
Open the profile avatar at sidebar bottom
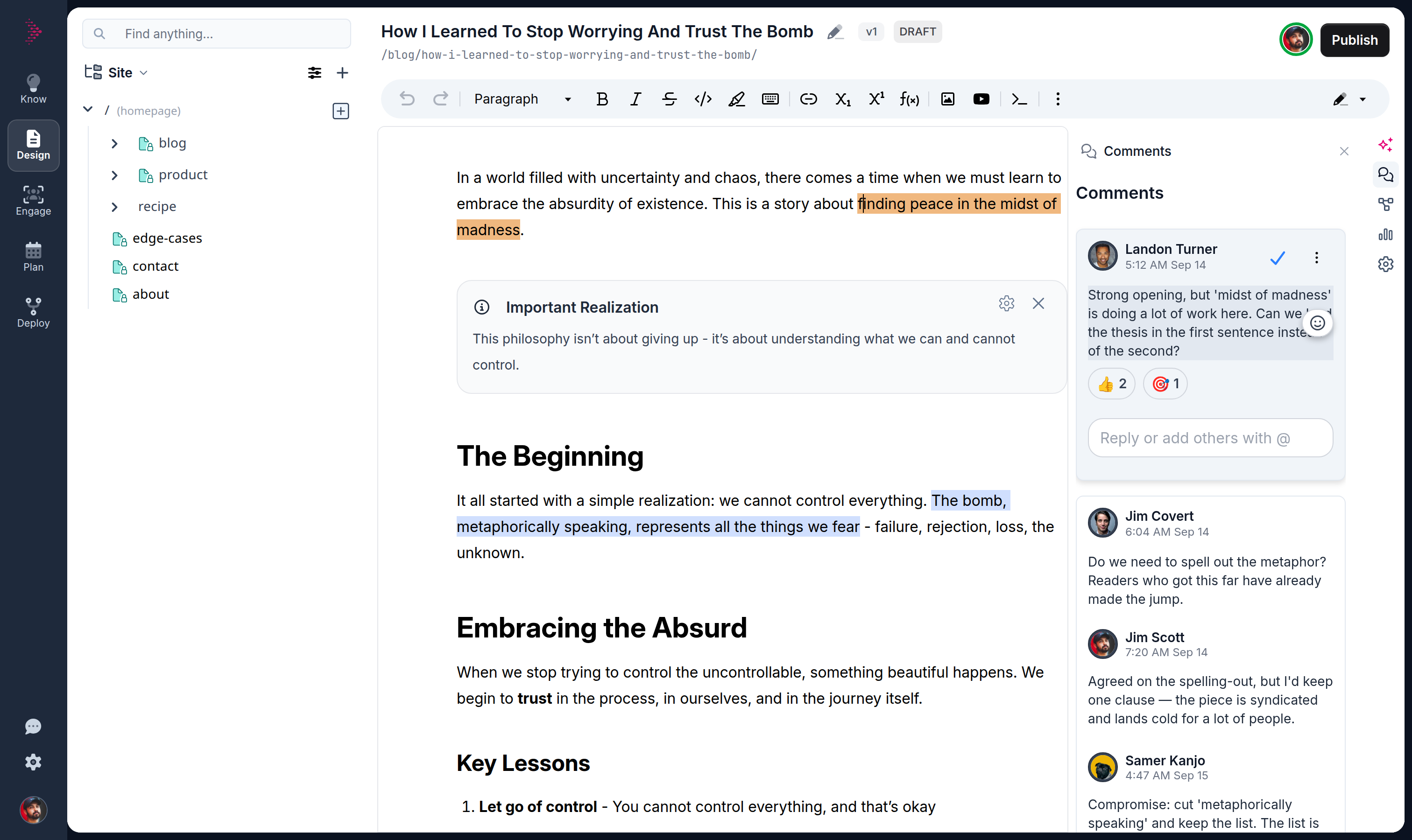click(x=34, y=810)
